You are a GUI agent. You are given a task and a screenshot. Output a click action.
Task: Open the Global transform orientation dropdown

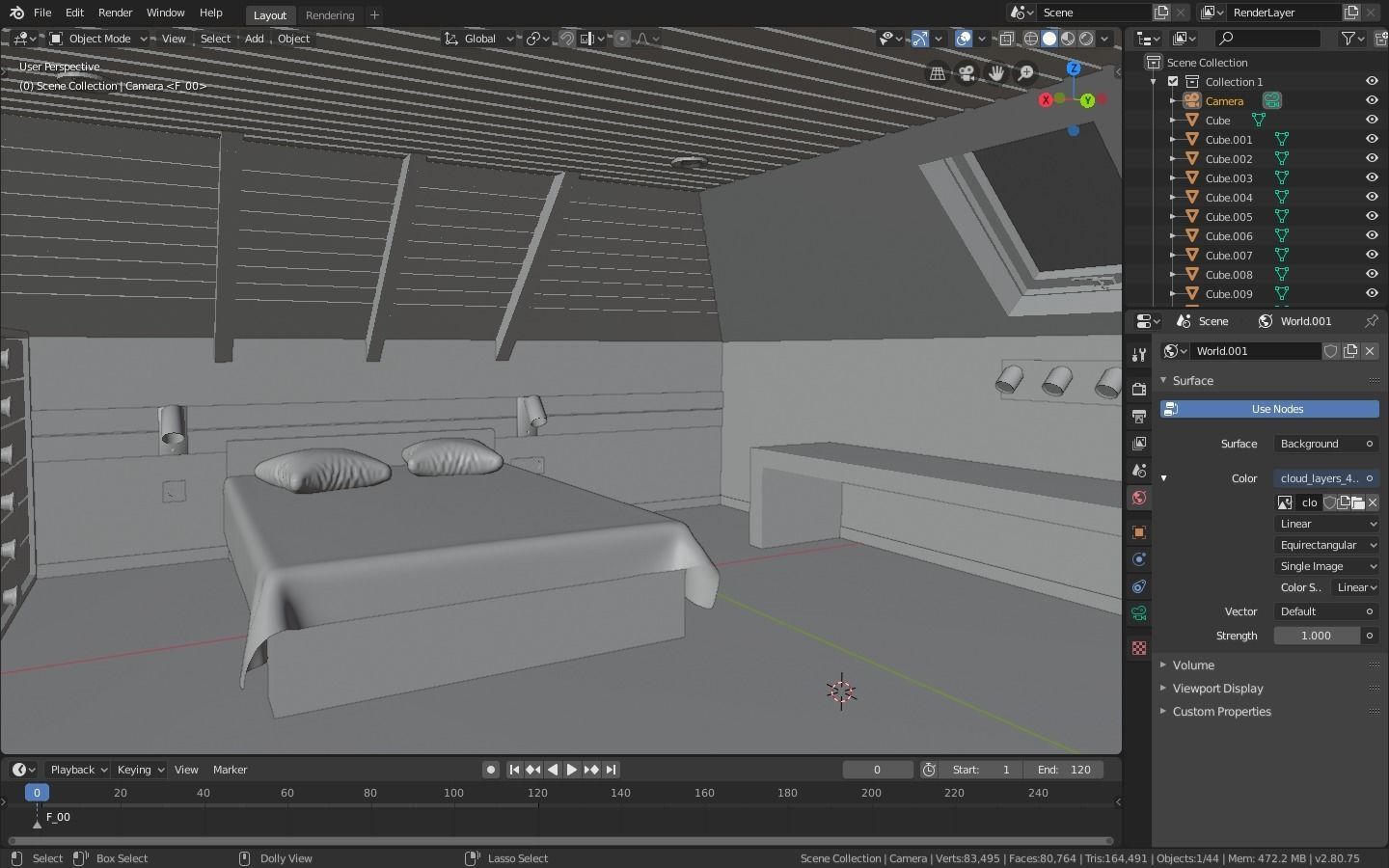tap(478, 39)
